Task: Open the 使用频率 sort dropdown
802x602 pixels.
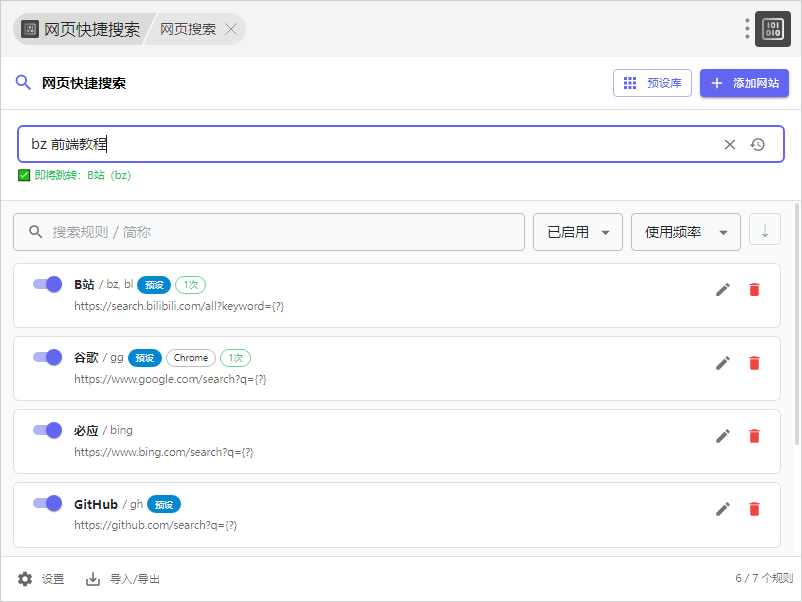Action: pyautogui.click(x=685, y=232)
